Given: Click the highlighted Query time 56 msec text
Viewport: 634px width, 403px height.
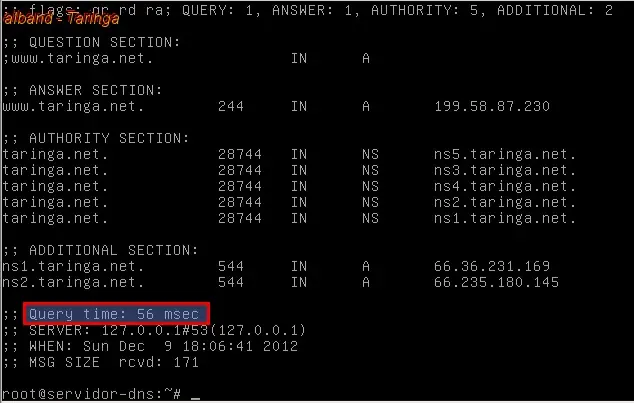Looking at the screenshot, I should 114,314.
